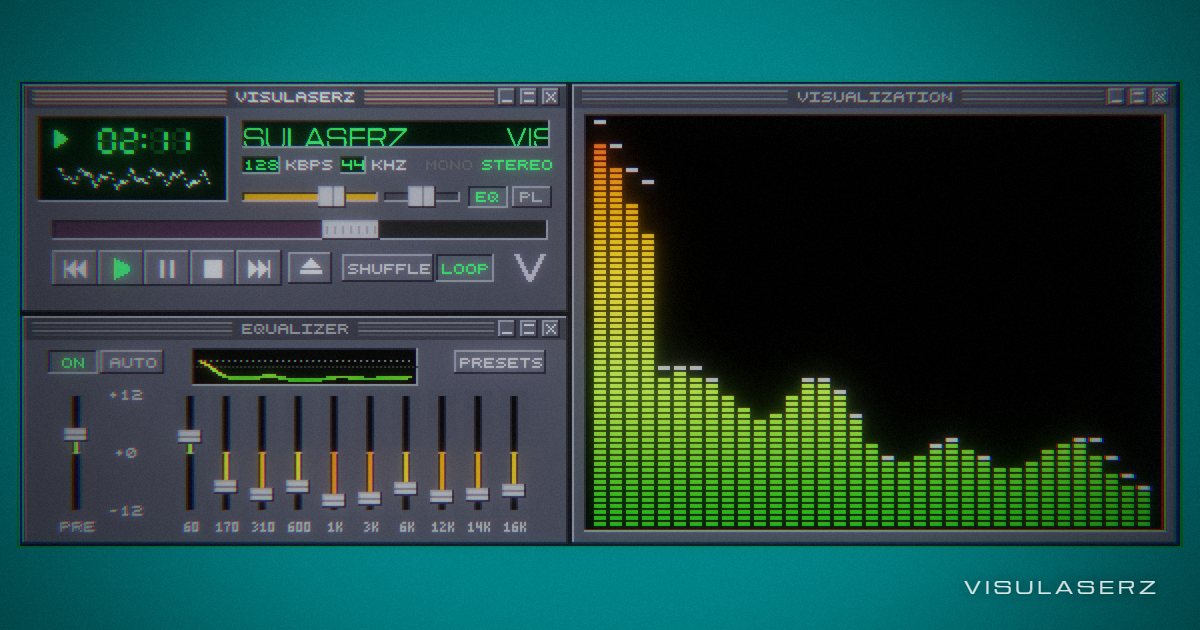Click the mini waveform under the timer
The height and width of the screenshot is (630, 1200).
pyautogui.click(x=132, y=179)
